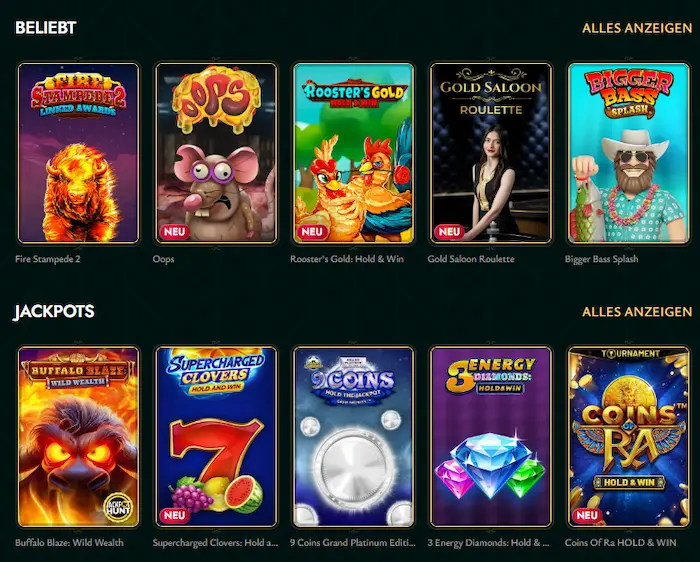
Task: Click the Bigger Bass Splash title text
Action: (601, 259)
